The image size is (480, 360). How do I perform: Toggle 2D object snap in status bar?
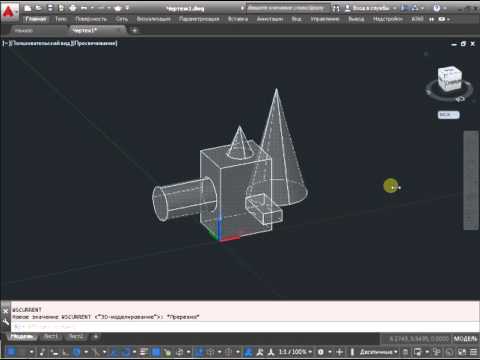(126, 352)
